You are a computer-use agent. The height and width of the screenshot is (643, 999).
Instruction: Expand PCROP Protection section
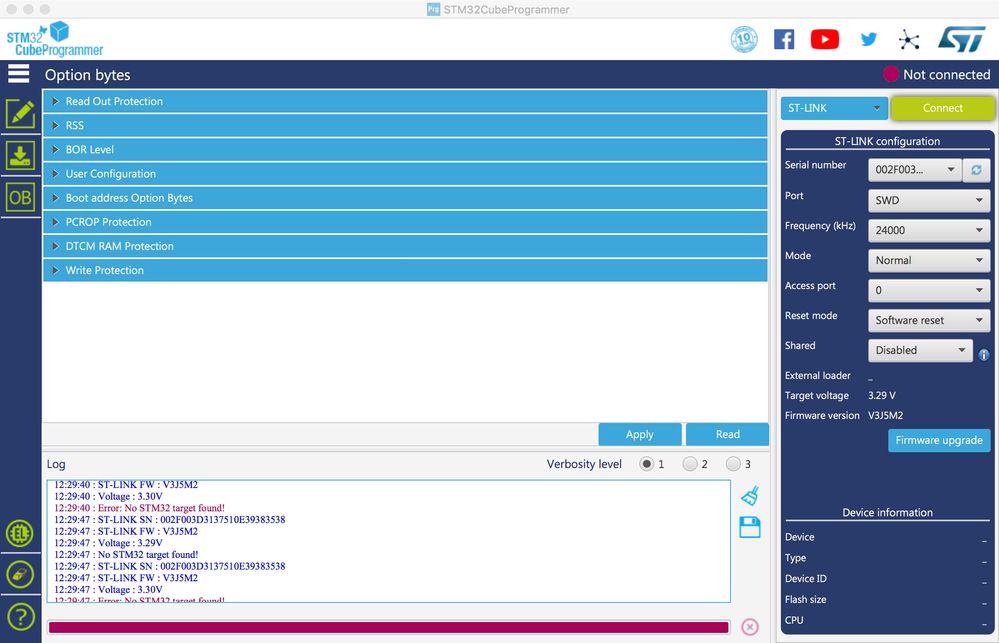(405, 222)
